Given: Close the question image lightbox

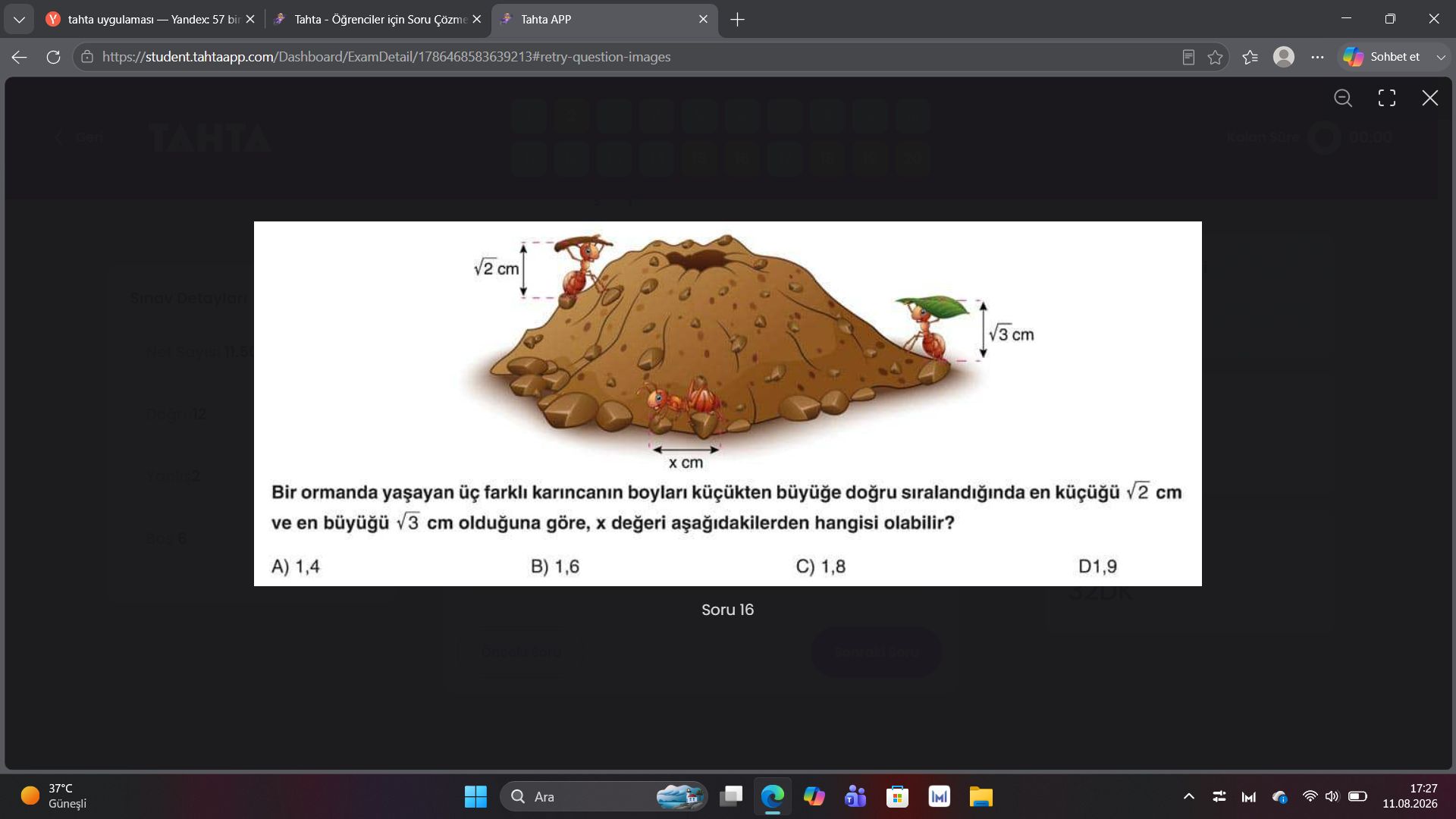Looking at the screenshot, I should pos(1430,98).
